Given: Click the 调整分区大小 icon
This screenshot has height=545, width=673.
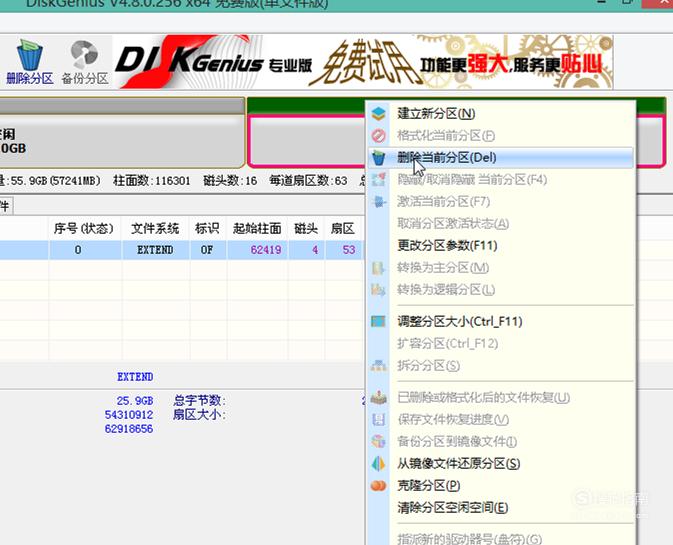Looking at the screenshot, I should [x=378, y=321].
